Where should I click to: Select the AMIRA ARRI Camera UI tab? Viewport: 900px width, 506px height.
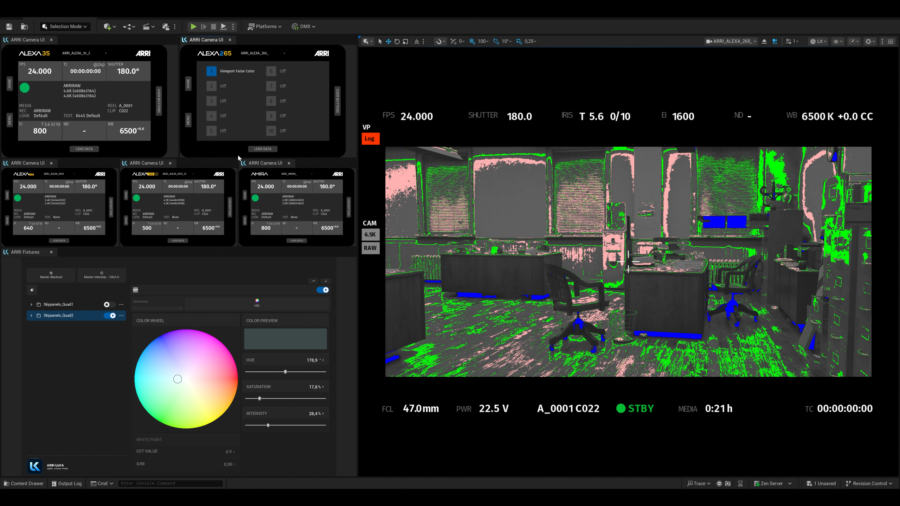point(265,163)
